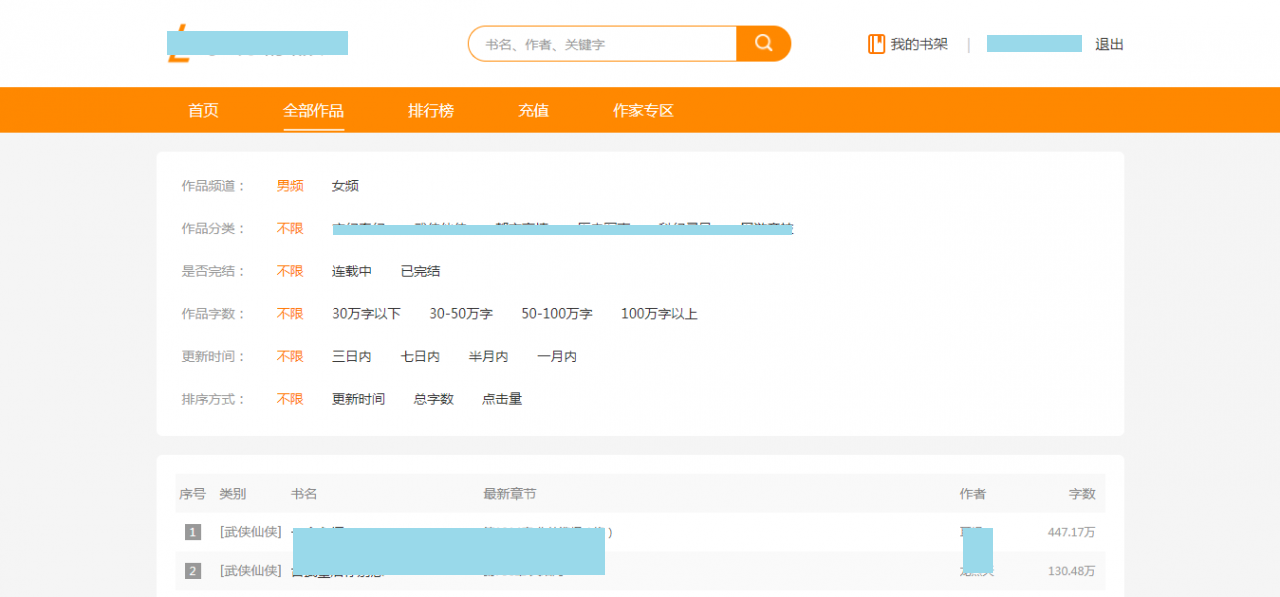Click the orange search magnifier button
Viewport: 1280px width, 597px height.
click(x=763, y=43)
